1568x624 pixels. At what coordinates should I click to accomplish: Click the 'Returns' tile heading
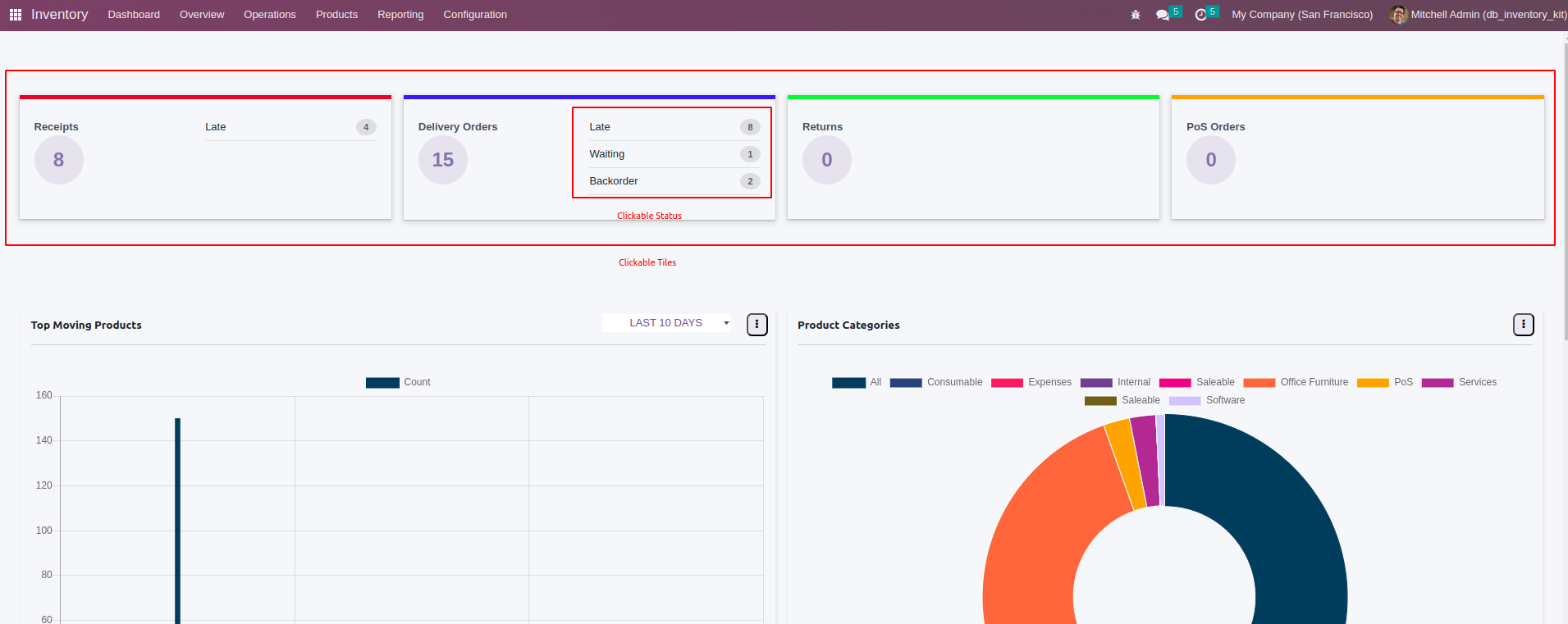822,127
